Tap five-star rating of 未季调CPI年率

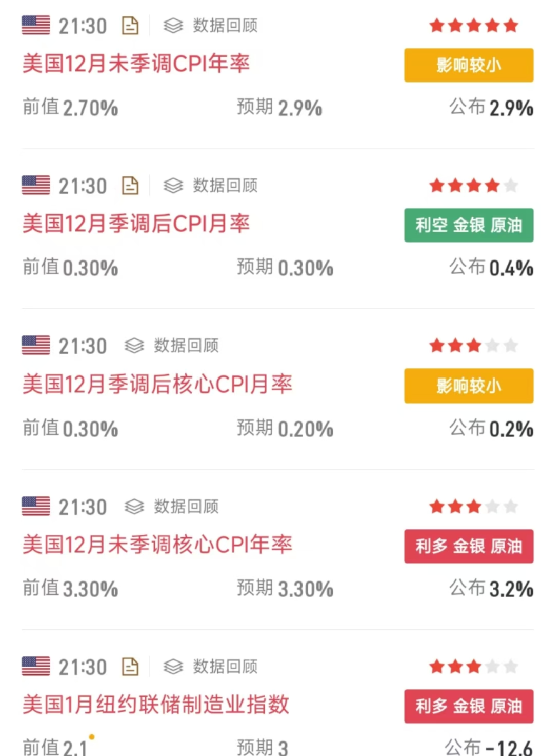point(473,26)
